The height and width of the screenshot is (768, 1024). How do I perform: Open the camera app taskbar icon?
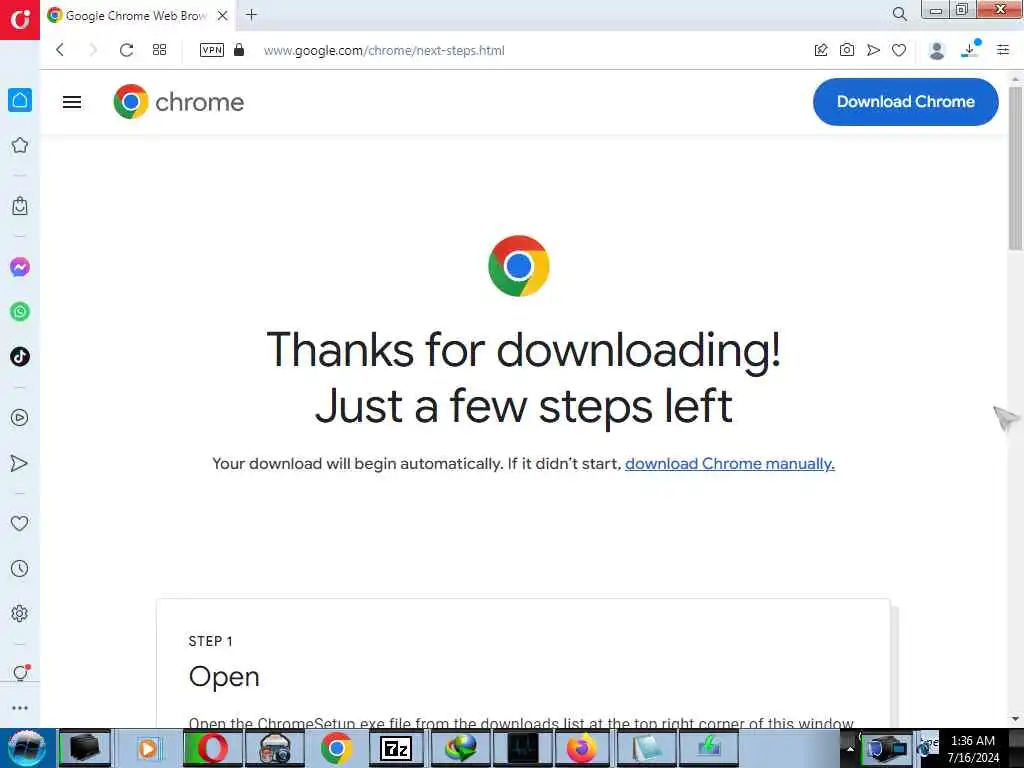275,748
